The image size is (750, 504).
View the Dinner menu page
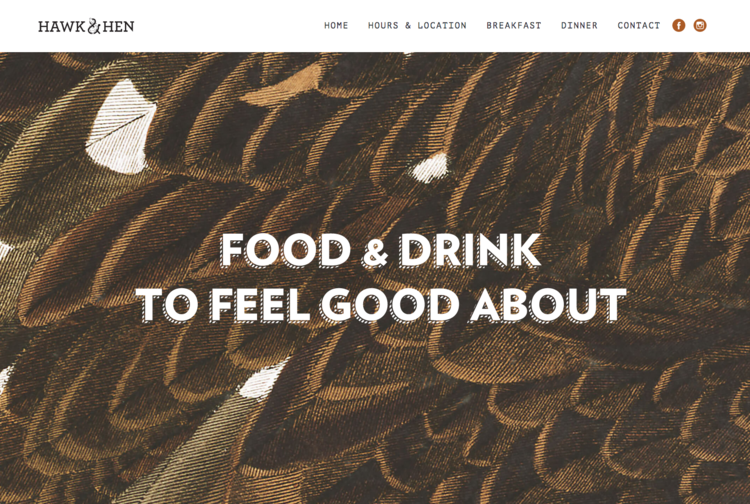[579, 25]
